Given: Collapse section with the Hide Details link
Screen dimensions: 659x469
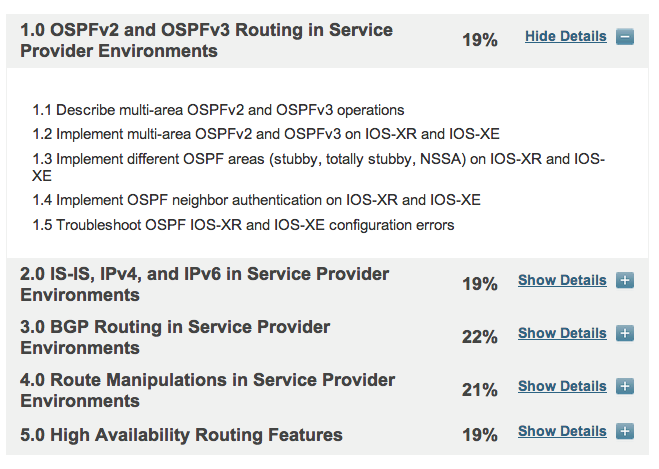Looking at the screenshot, I should tap(565, 36).
